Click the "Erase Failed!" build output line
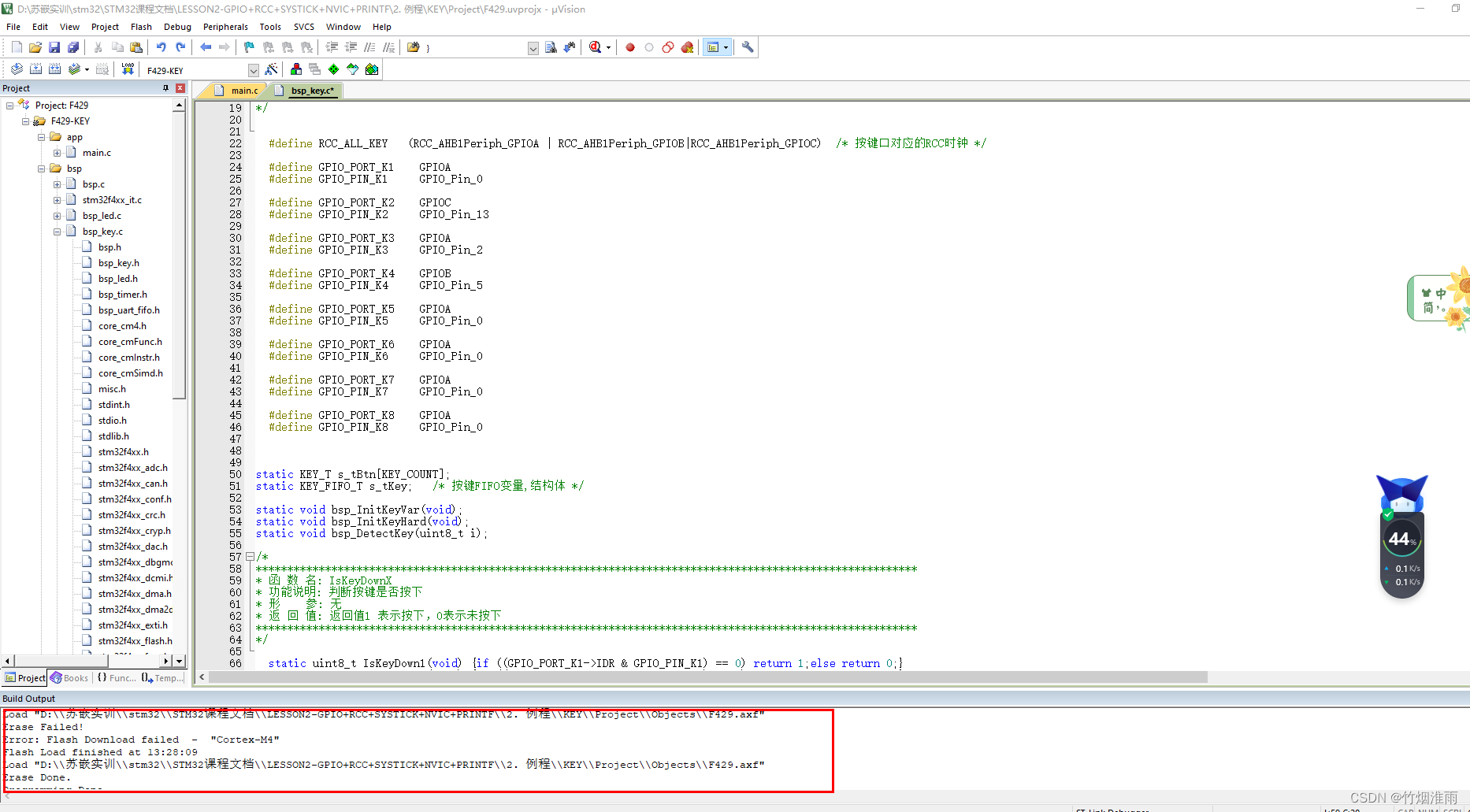The image size is (1470, 812). [43, 727]
